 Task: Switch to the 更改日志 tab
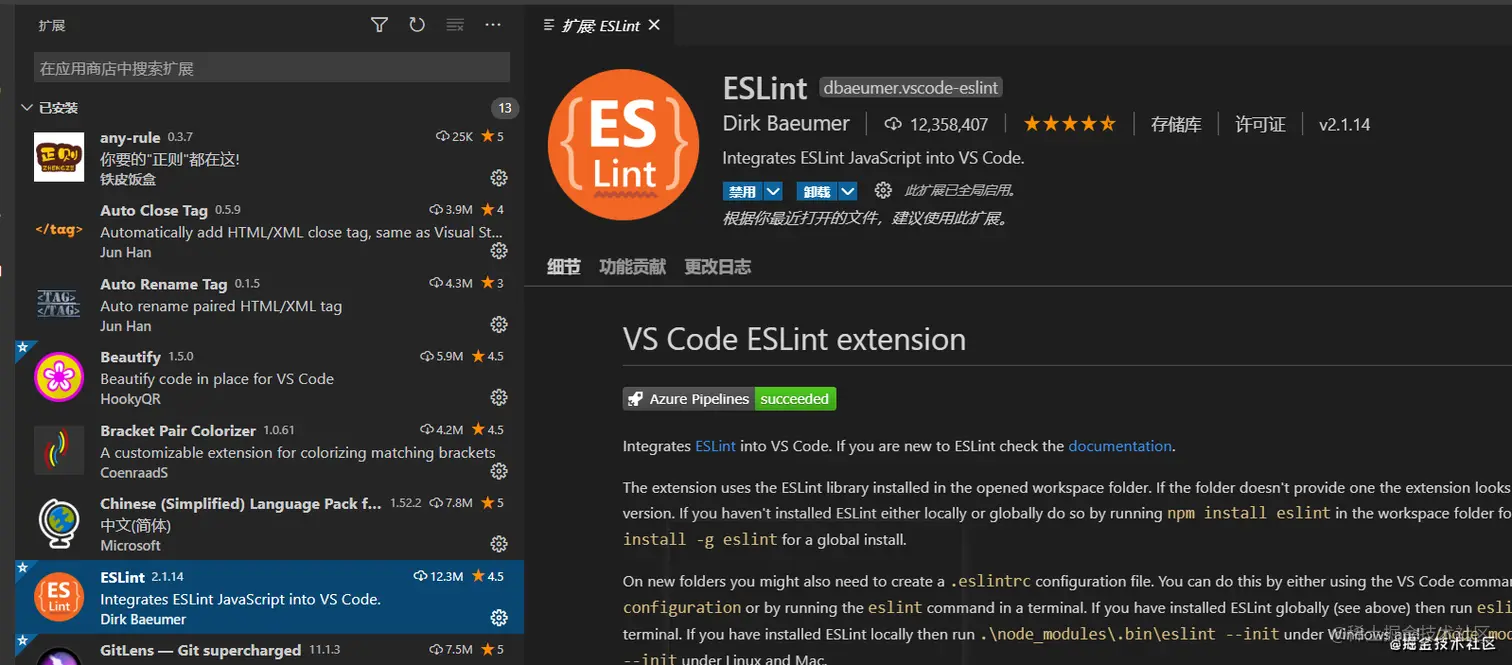(x=718, y=267)
